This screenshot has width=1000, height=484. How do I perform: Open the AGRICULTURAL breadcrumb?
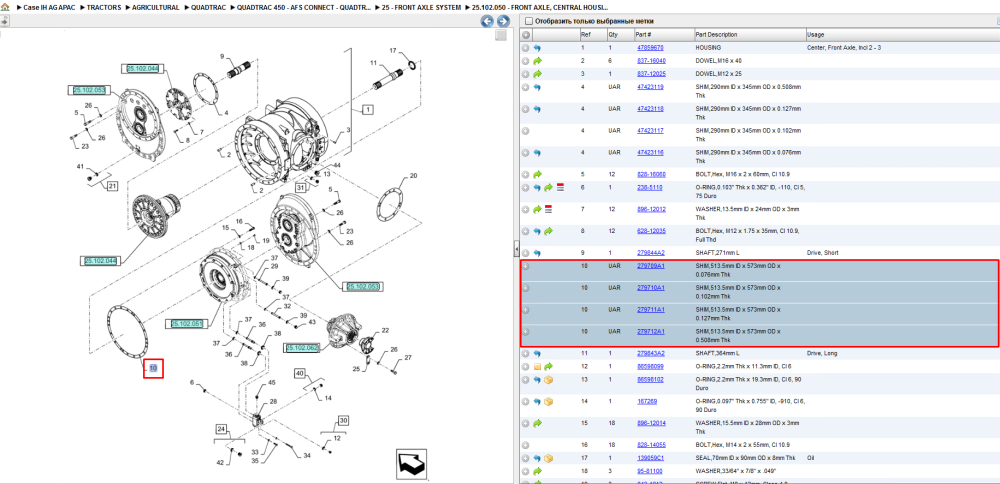[x=156, y=7]
